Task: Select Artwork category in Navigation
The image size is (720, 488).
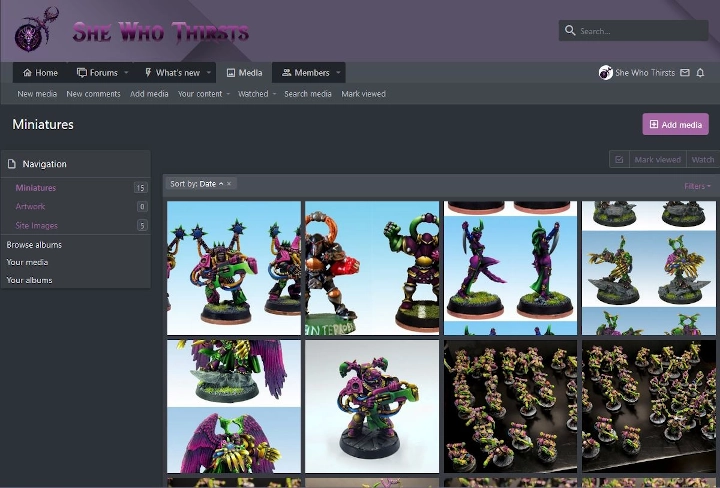Action: (x=30, y=207)
